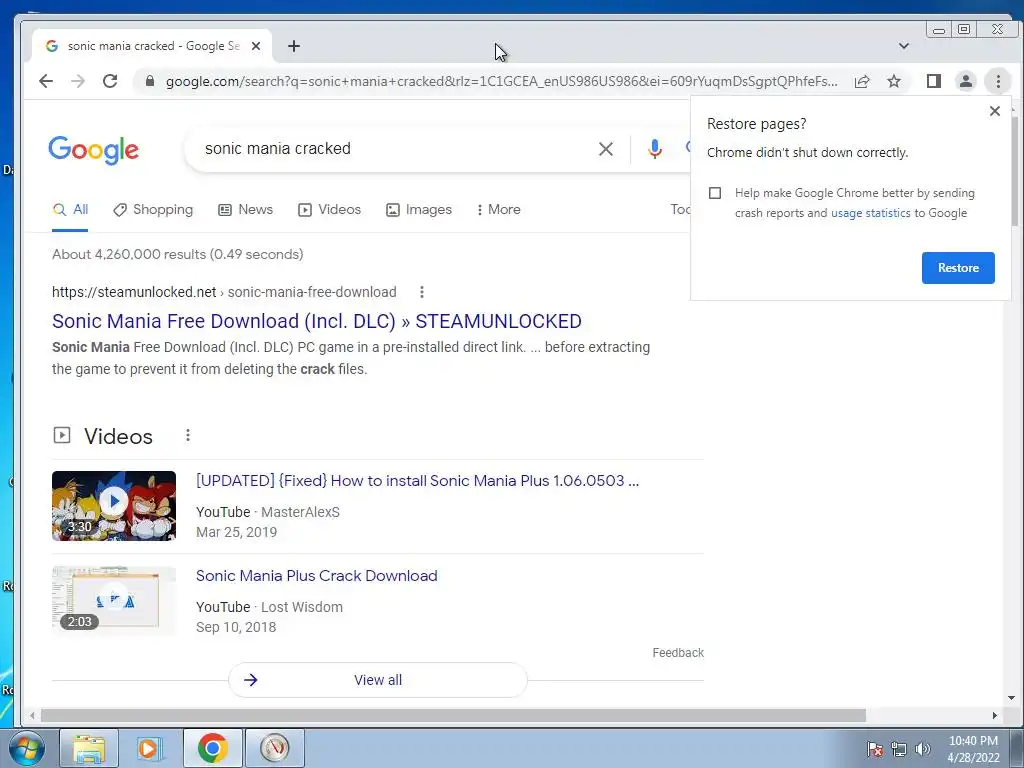1024x768 pixels.
Task: Open '[UPDATED] {Fixed} How to install Sonic Mania Plus' link
Action: click(417, 481)
